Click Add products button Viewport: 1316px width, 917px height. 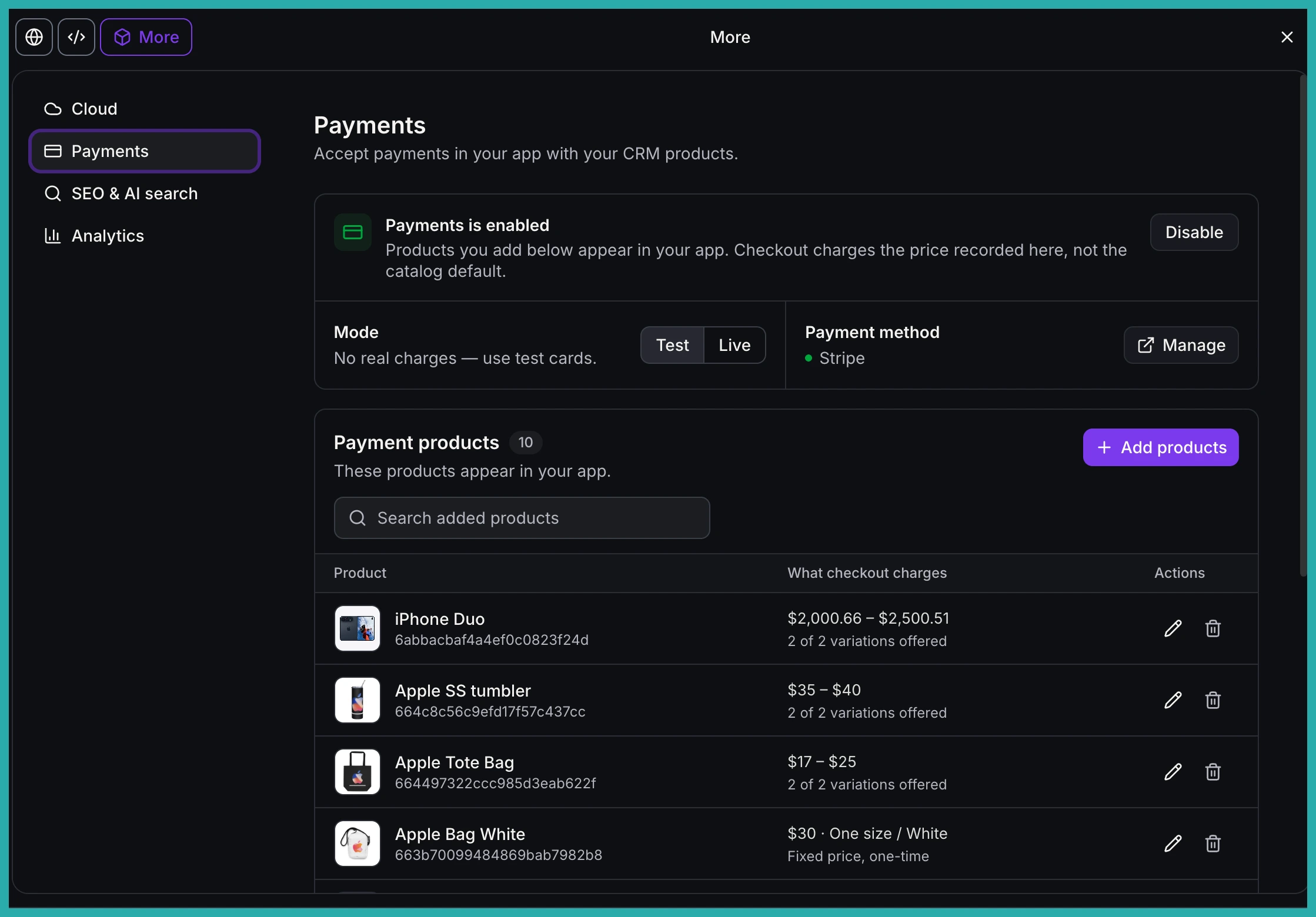[x=1161, y=447]
